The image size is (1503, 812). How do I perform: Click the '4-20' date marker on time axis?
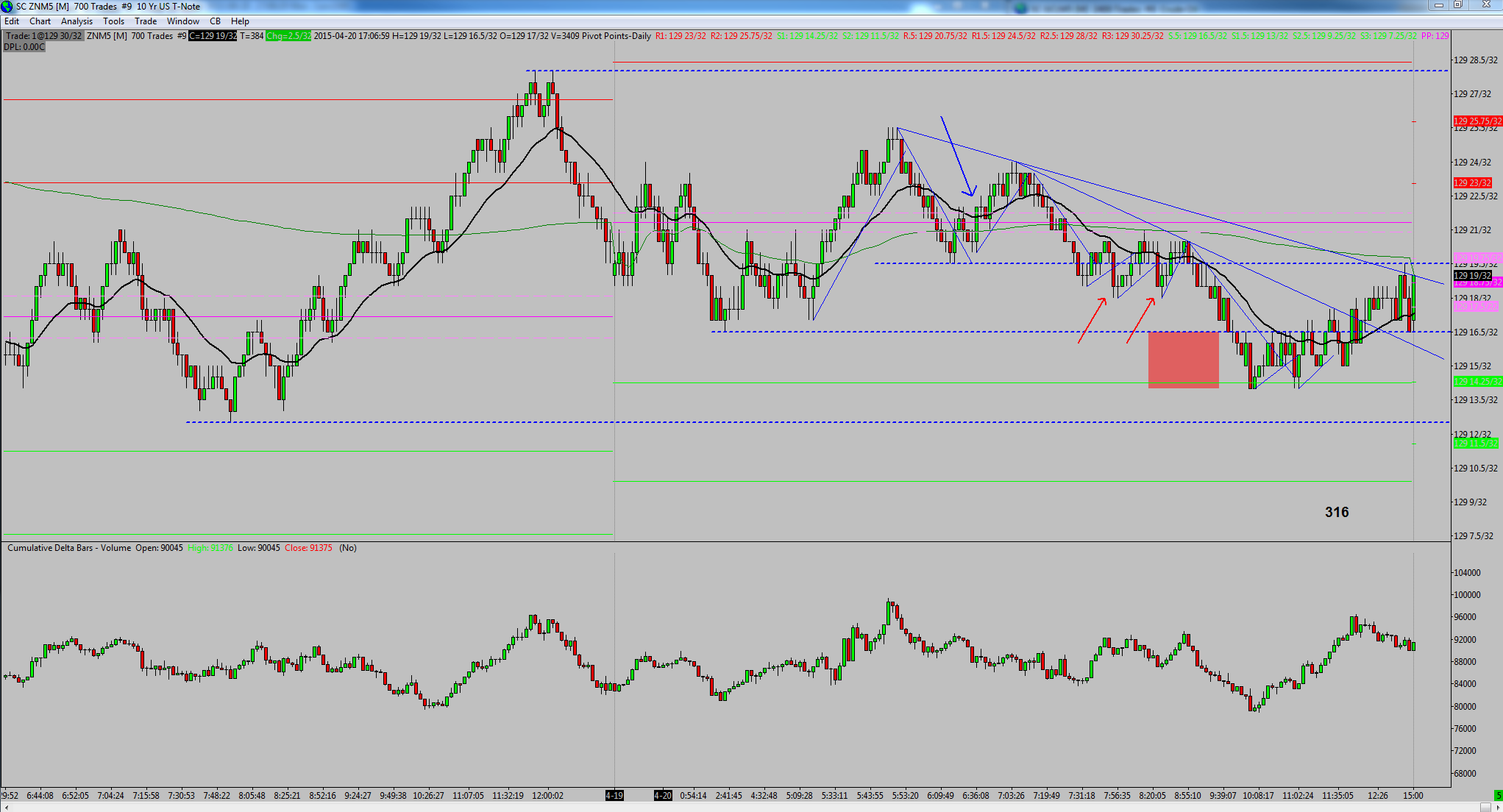click(x=663, y=796)
